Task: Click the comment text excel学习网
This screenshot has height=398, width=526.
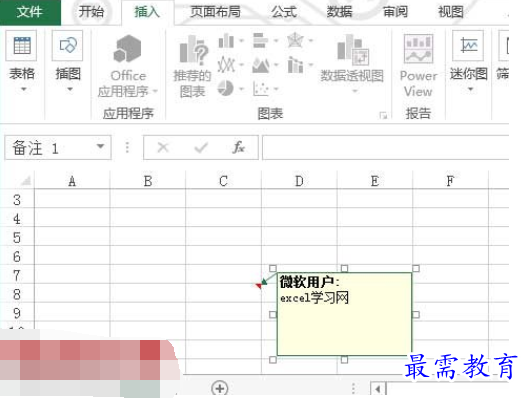Action: pyautogui.click(x=314, y=298)
